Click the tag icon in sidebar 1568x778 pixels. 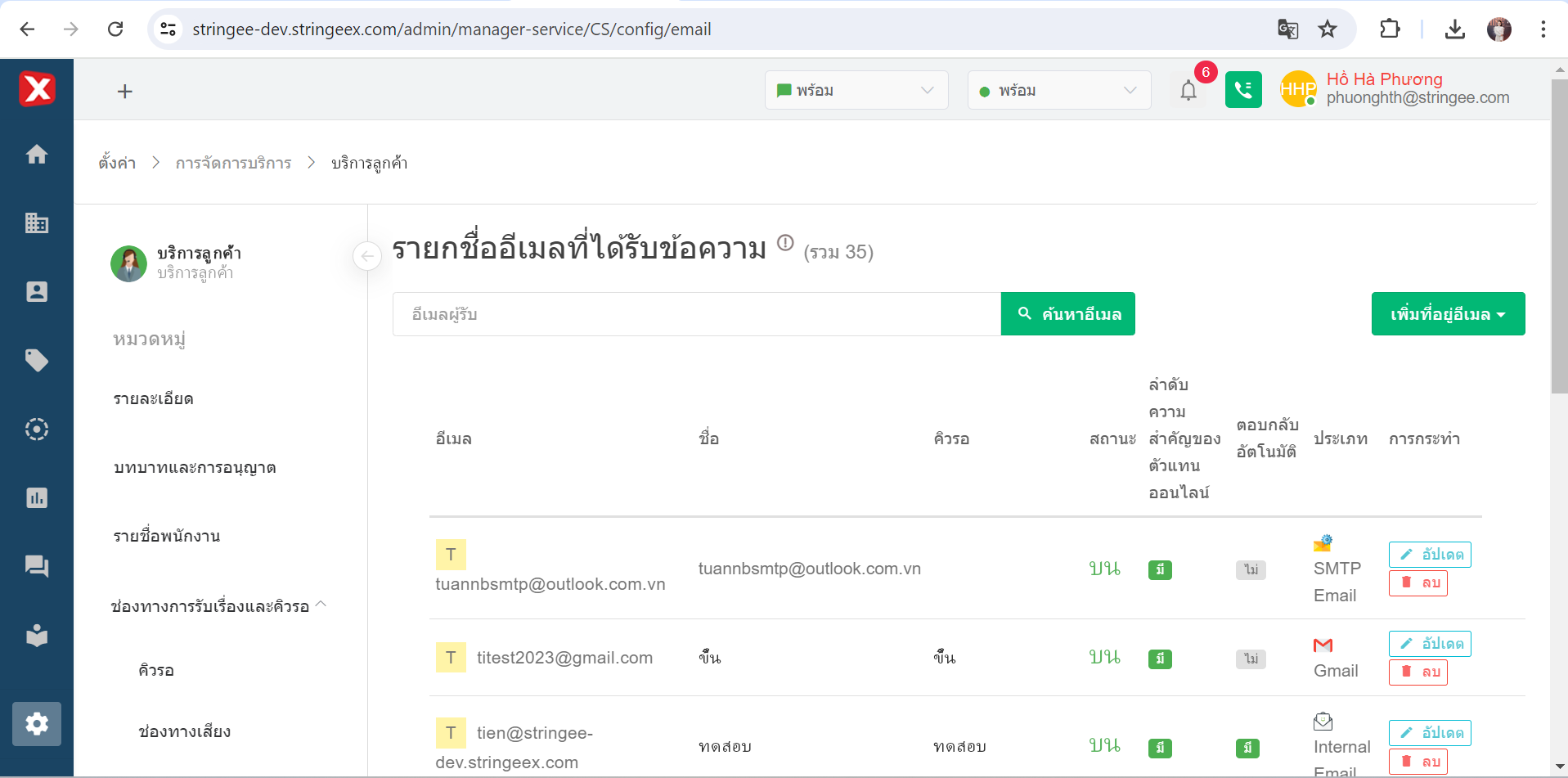pos(37,361)
